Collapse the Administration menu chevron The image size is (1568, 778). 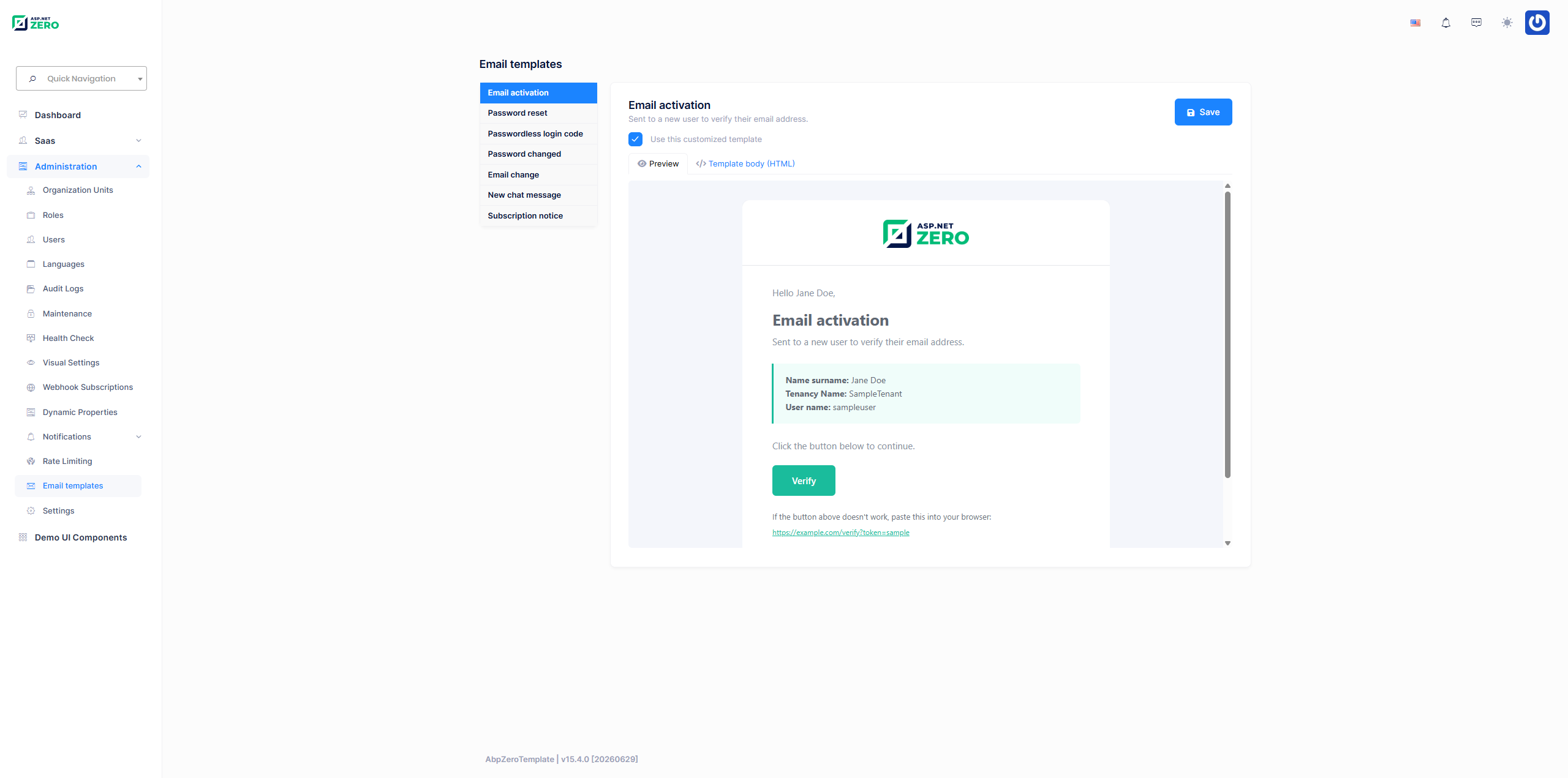(x=139, y=166)
